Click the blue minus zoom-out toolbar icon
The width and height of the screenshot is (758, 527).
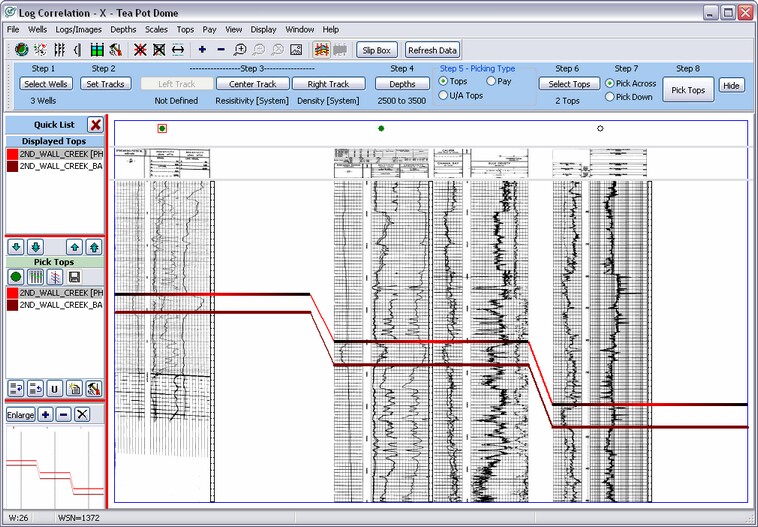click(x=221, y=49)
